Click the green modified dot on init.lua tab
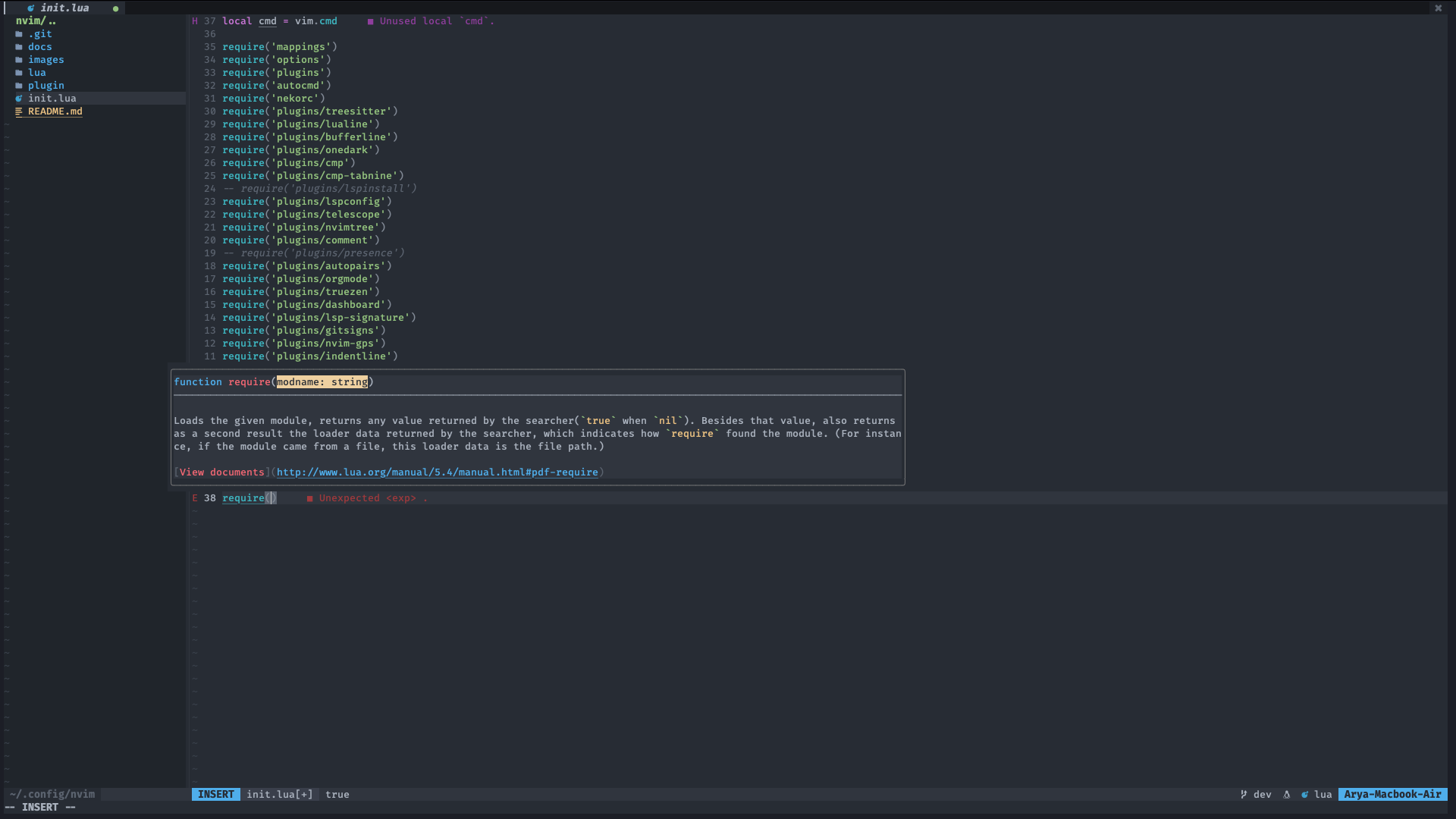Image resolution: width=1456 pixels, height=819 pixels. click(x=115, y=8)
